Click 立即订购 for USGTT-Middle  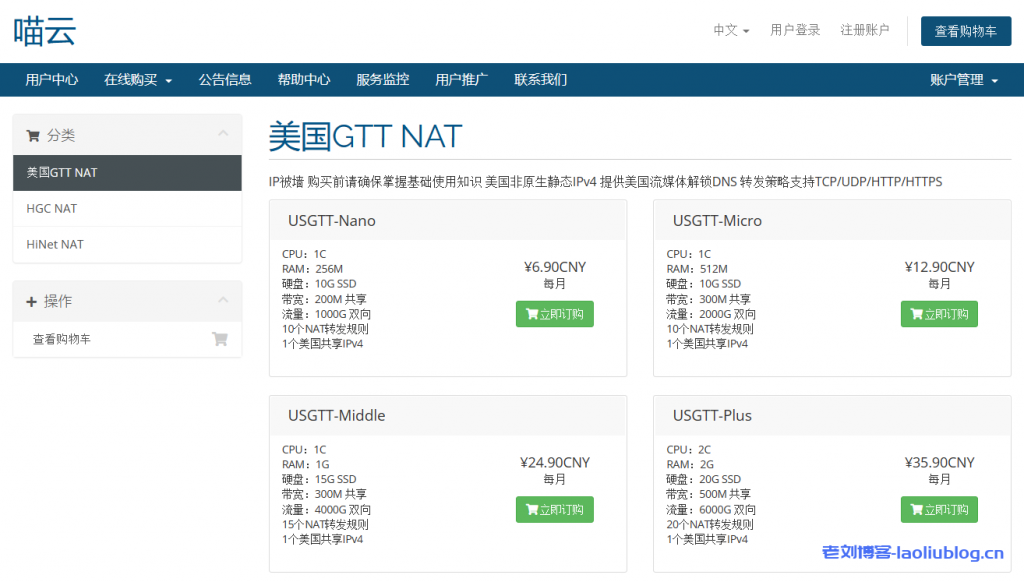(x=554, y=509)
